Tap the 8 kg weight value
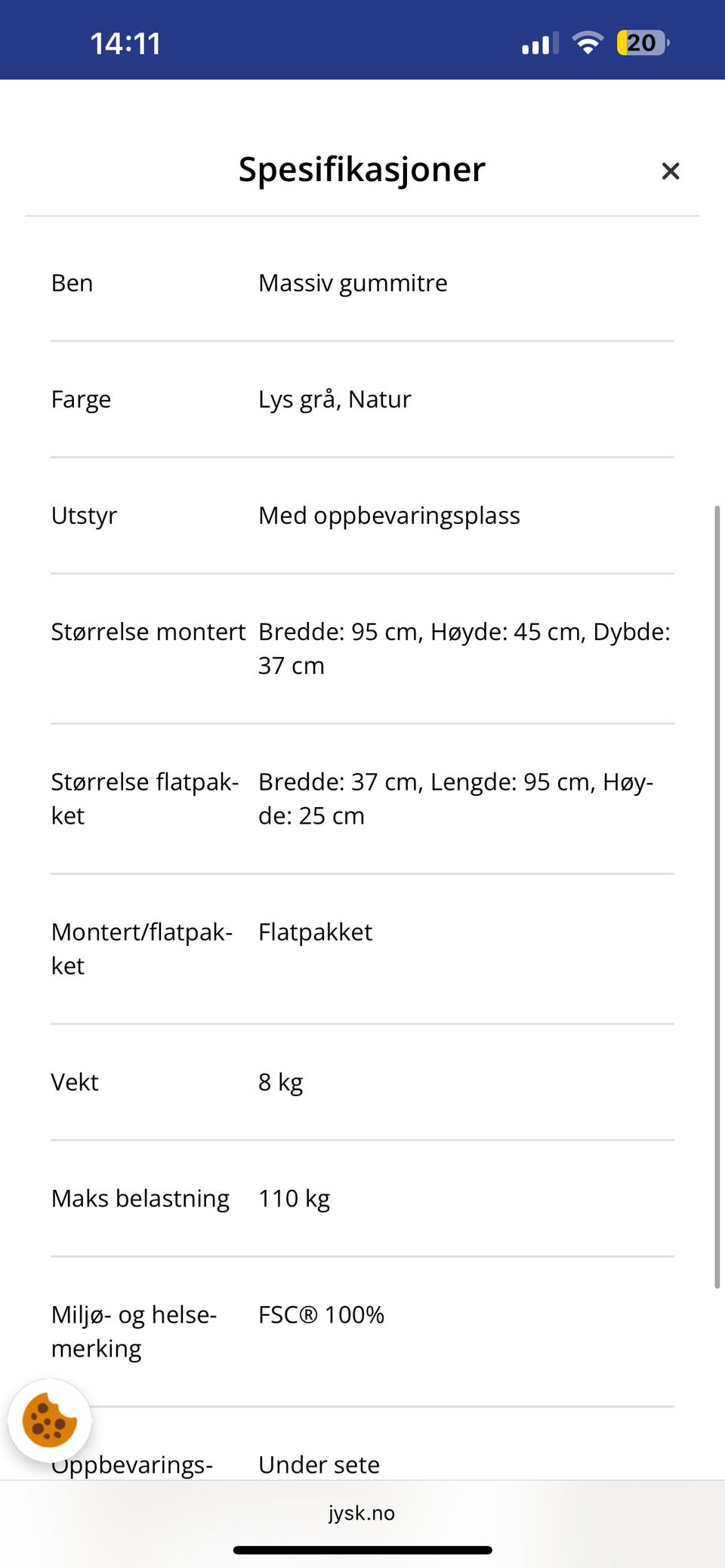This screenshot has width=725, height=1568. coord(280,1083)
